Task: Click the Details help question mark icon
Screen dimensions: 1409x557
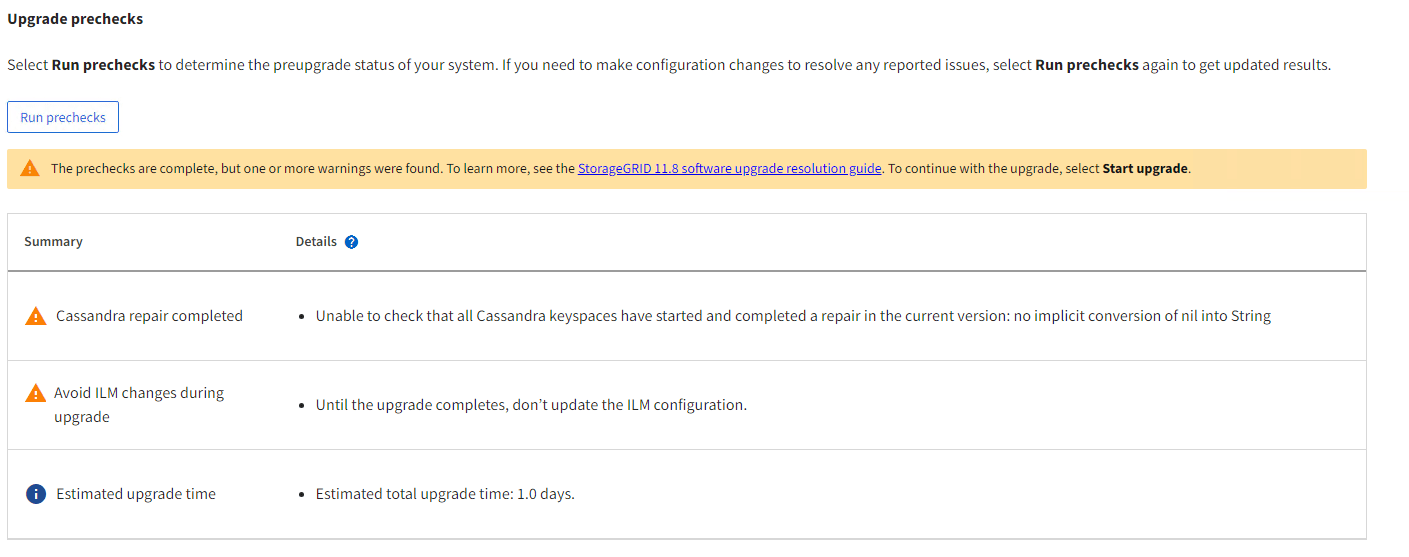Action: (x=351, y=242)
